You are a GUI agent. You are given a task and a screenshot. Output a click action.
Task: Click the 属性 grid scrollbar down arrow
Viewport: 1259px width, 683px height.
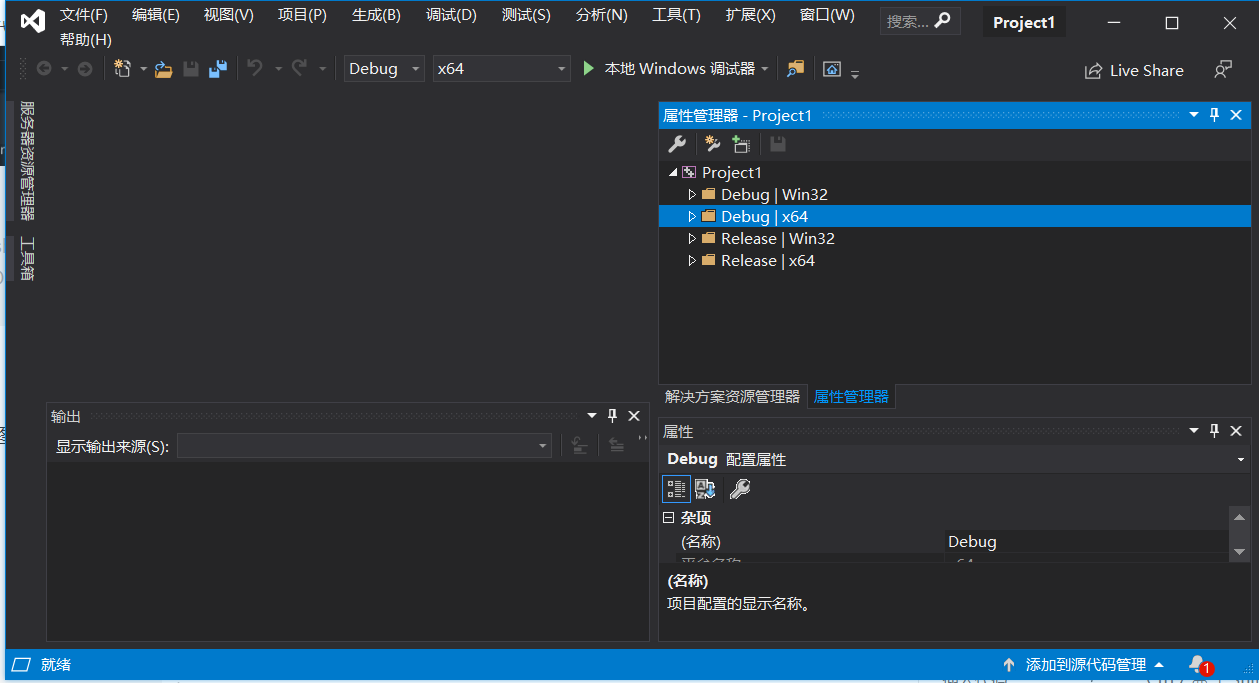(x=1239, y=551)
